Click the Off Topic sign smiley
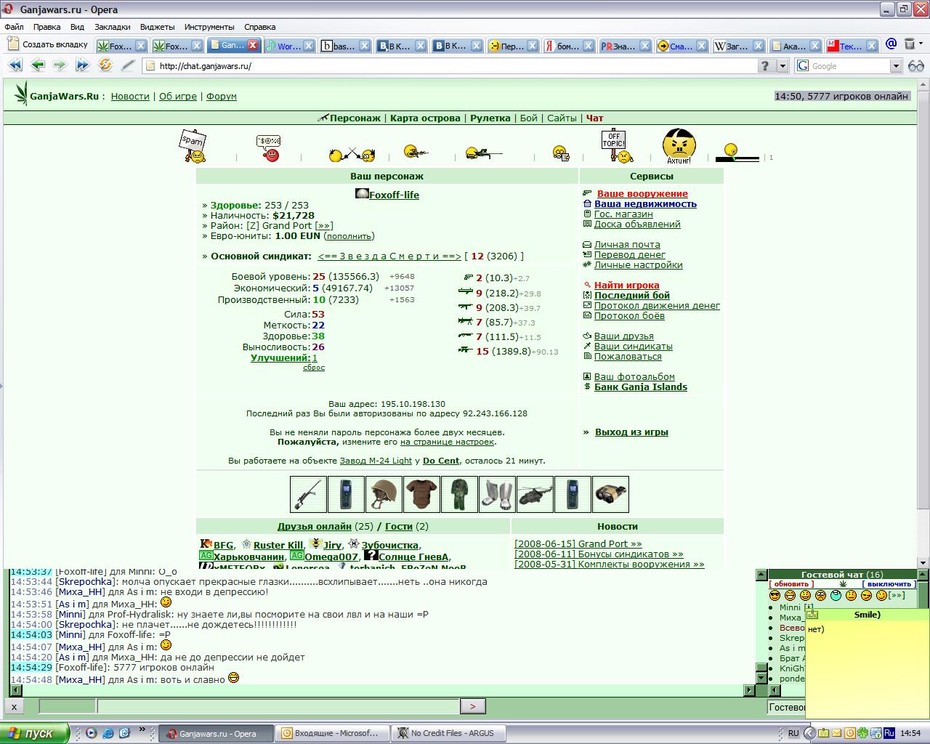Screen dimensions: 930x744 pos(616,146)
